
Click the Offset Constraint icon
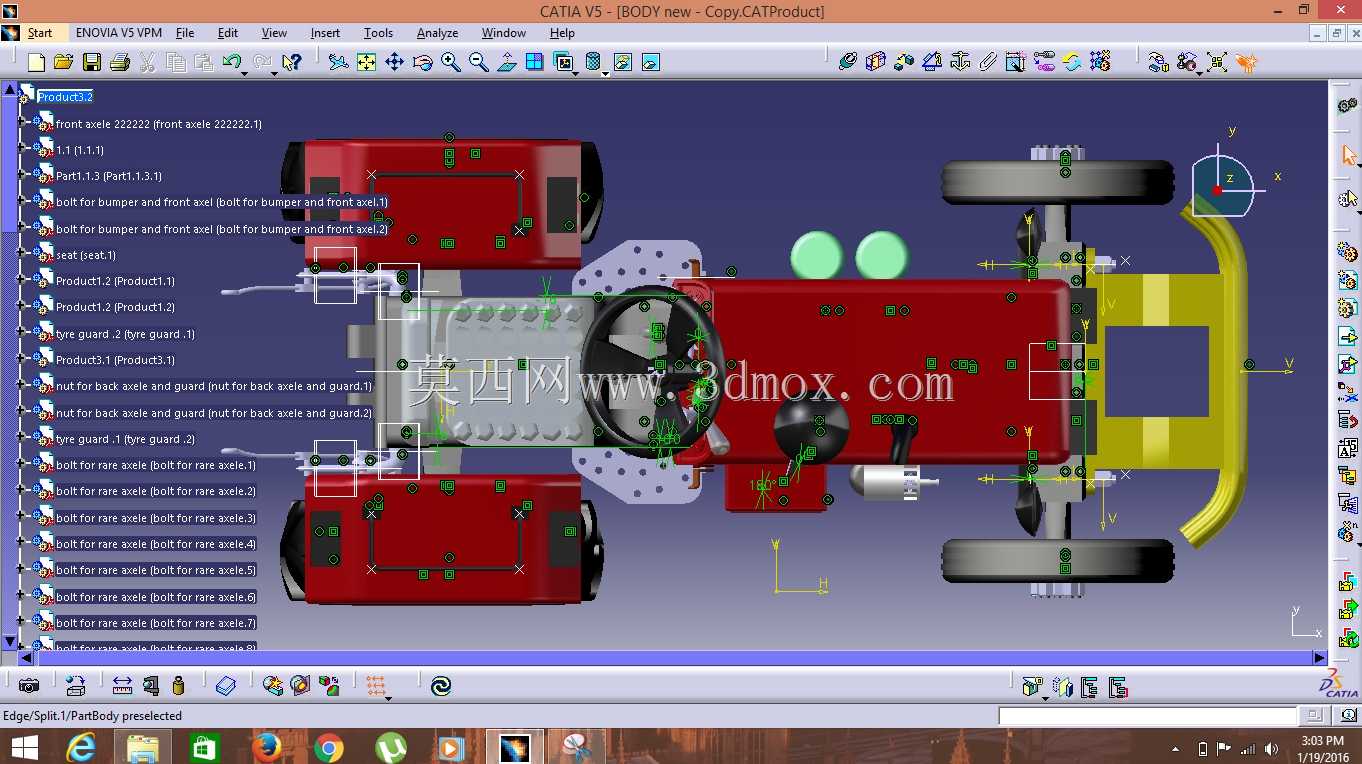click(904, 62)
